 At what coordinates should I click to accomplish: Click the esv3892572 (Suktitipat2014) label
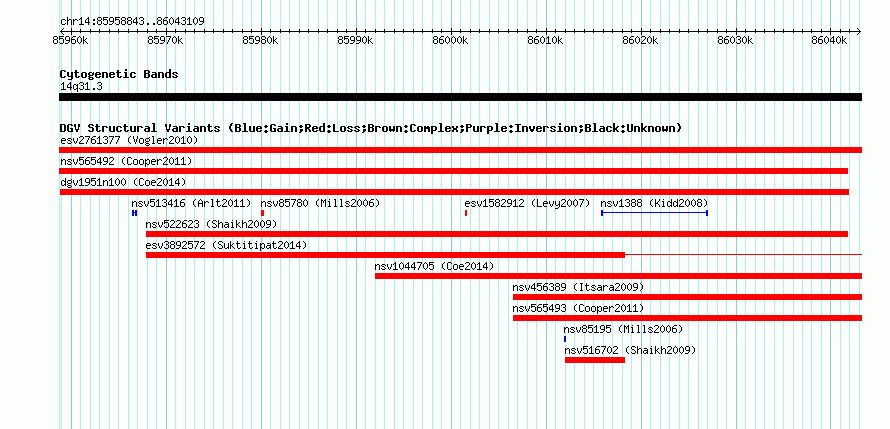click(226, 245)
